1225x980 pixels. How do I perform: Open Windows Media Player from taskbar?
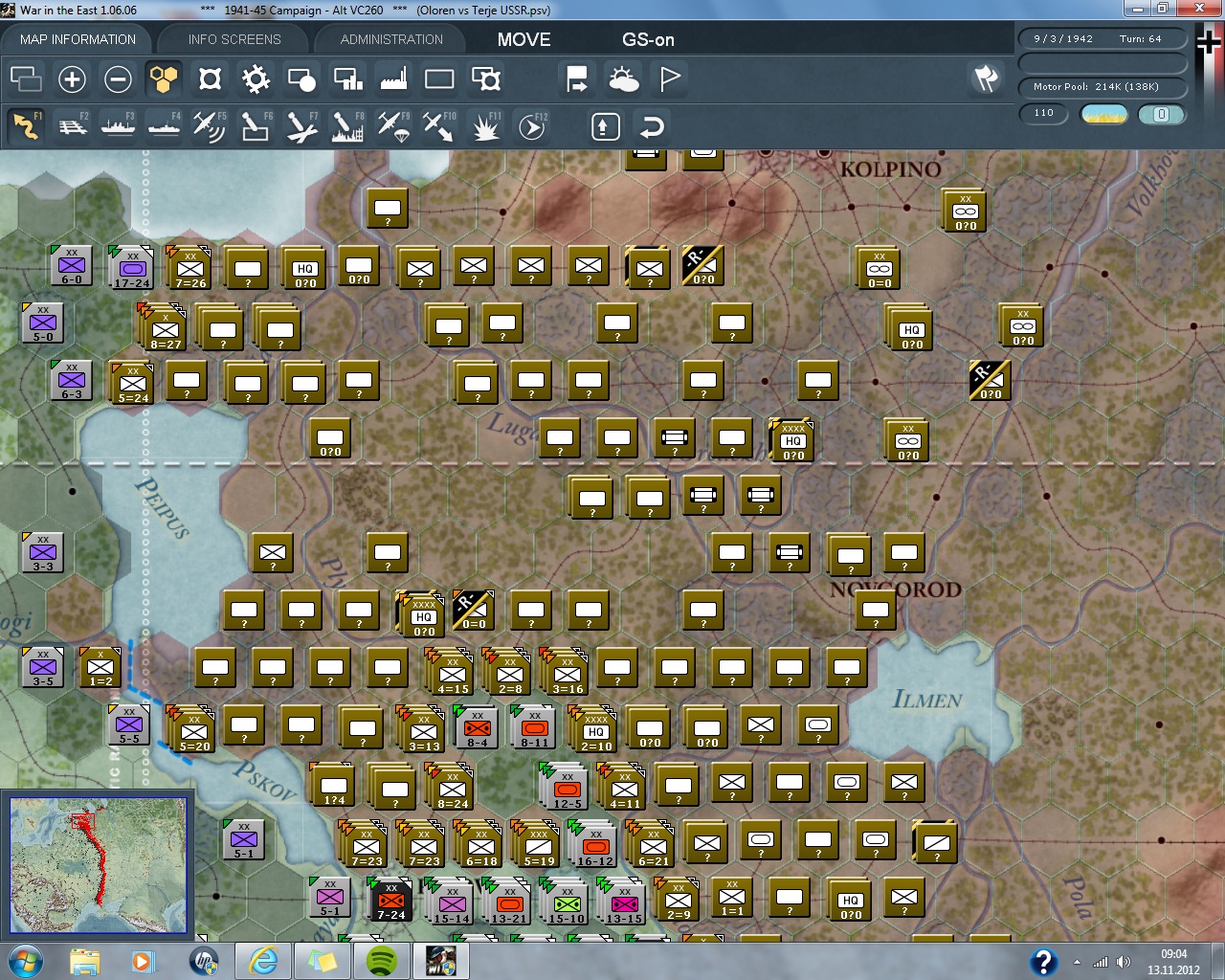(x=143, y=961)
